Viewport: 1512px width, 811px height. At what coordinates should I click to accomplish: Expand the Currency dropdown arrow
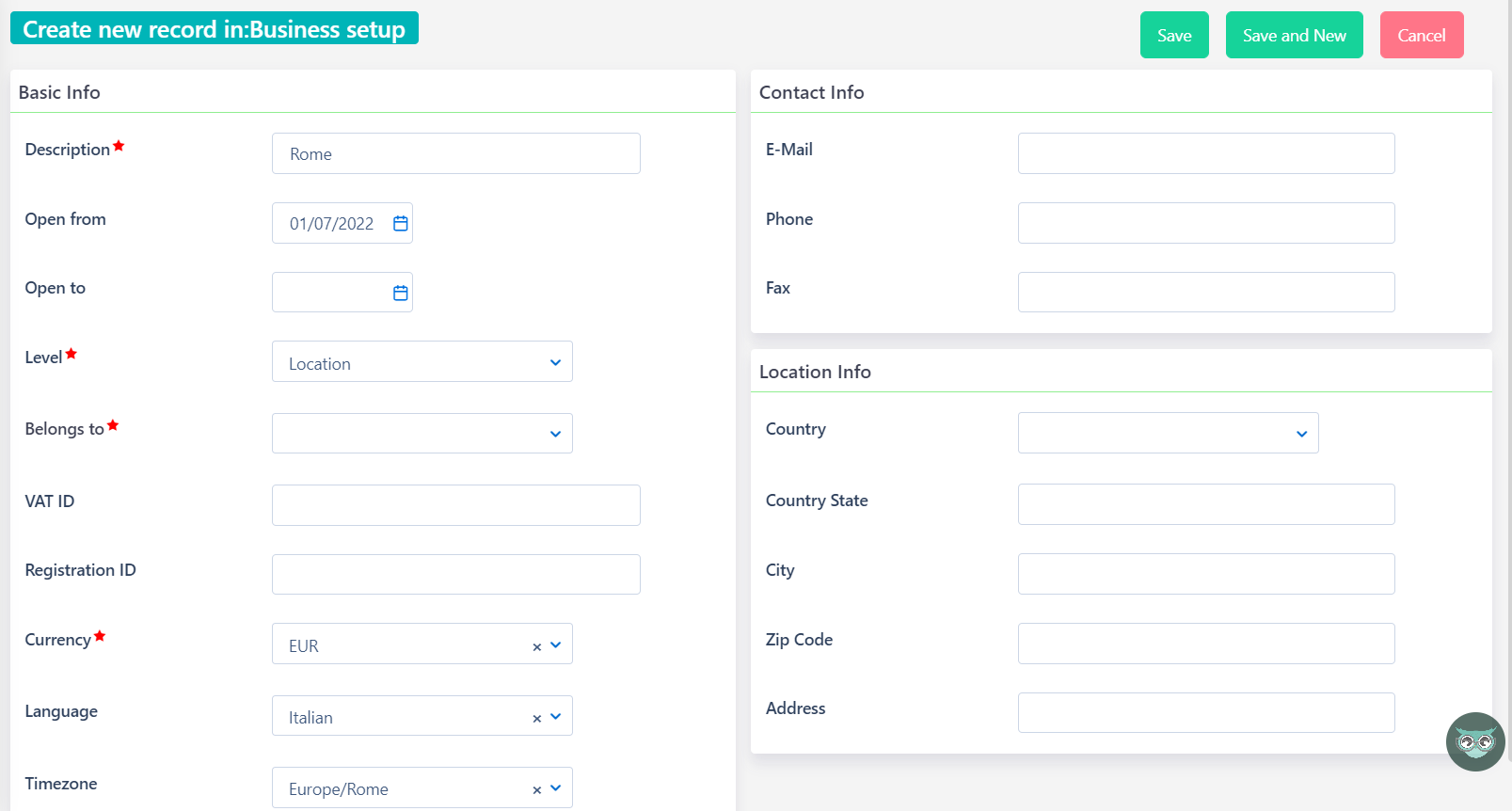click(x=556, y=645)
